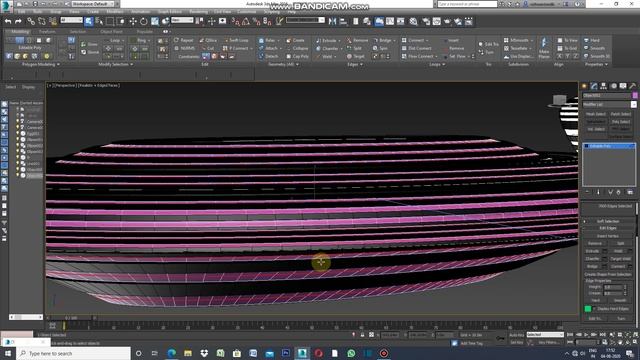The image size is (640, 360).
Task: Open Select by Name dialog icon
Action: [99, 21]
